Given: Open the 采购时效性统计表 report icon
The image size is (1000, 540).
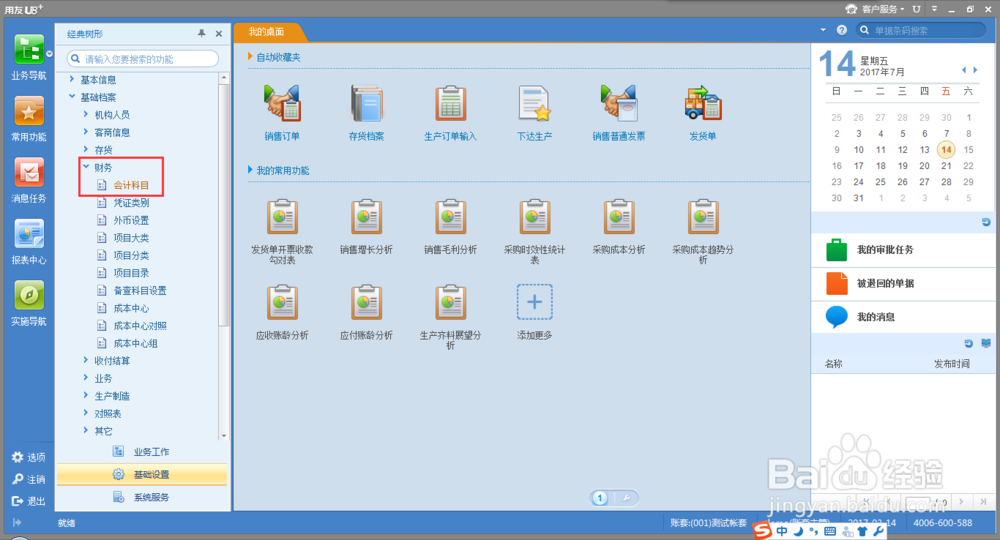Looking at the screenshot, I should pos(534,217).
